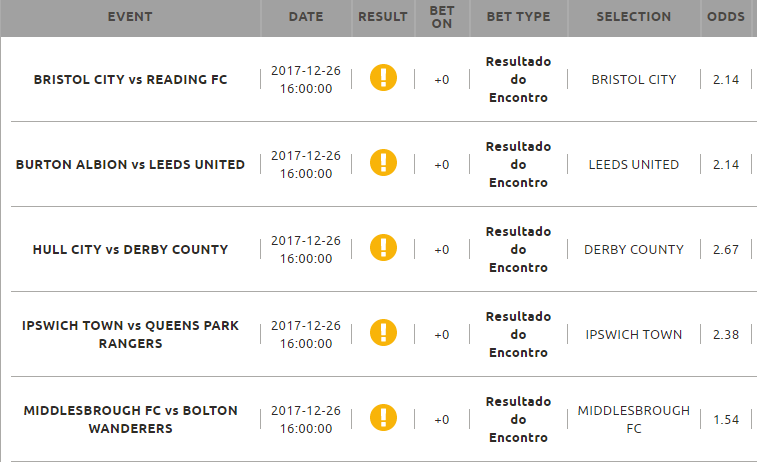Click the pending icon in the Ipswich Town row
The image size is (757, 462).
[383, 333]
